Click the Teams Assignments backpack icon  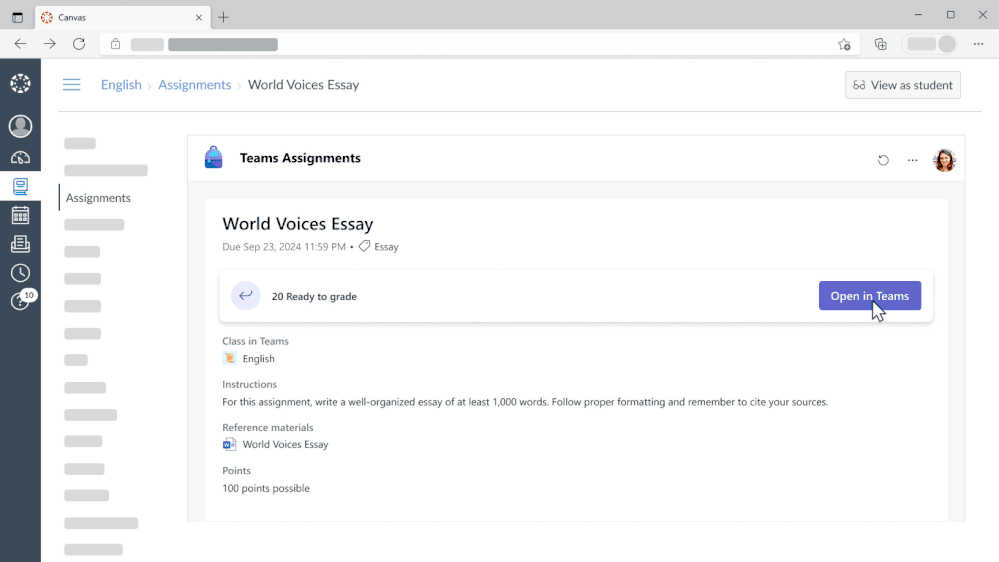pyautogui.click(x=213, y=157)
